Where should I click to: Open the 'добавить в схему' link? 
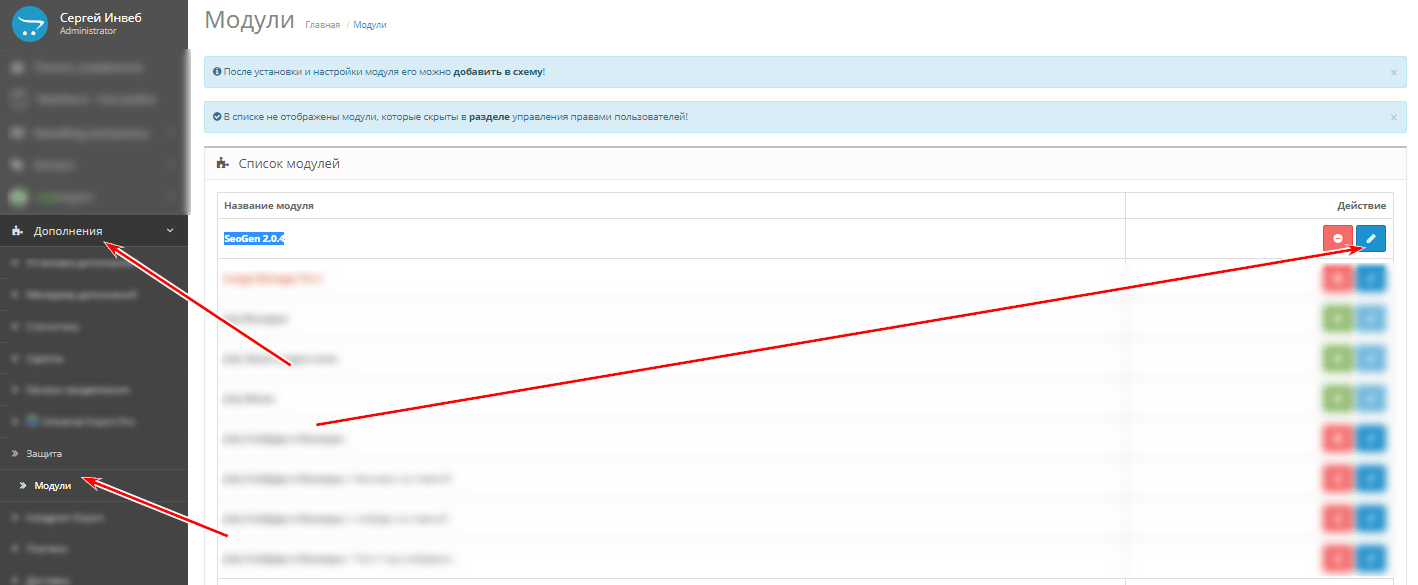coord(498,72)
